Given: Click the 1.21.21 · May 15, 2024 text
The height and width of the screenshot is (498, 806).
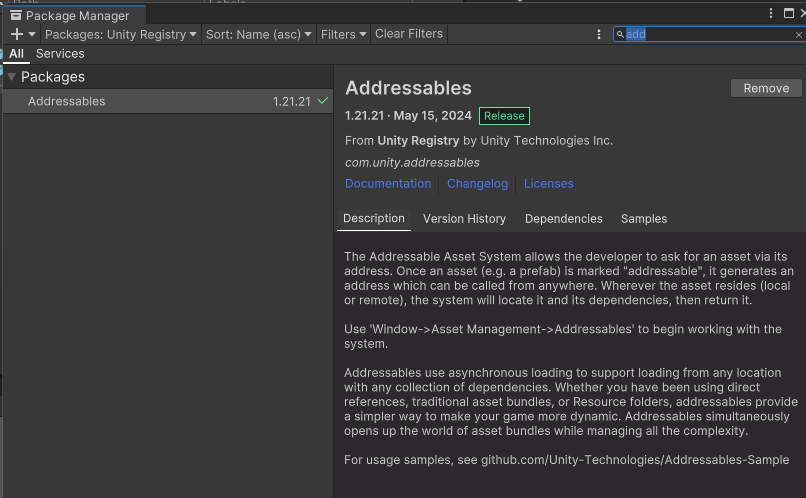Looking at the screenshot, I should tap(408, 116).
